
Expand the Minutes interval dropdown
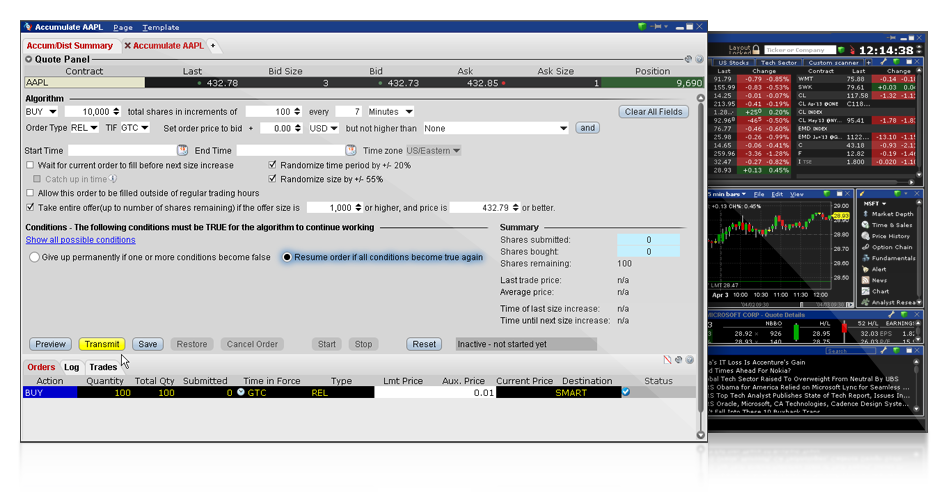[390, 112]
